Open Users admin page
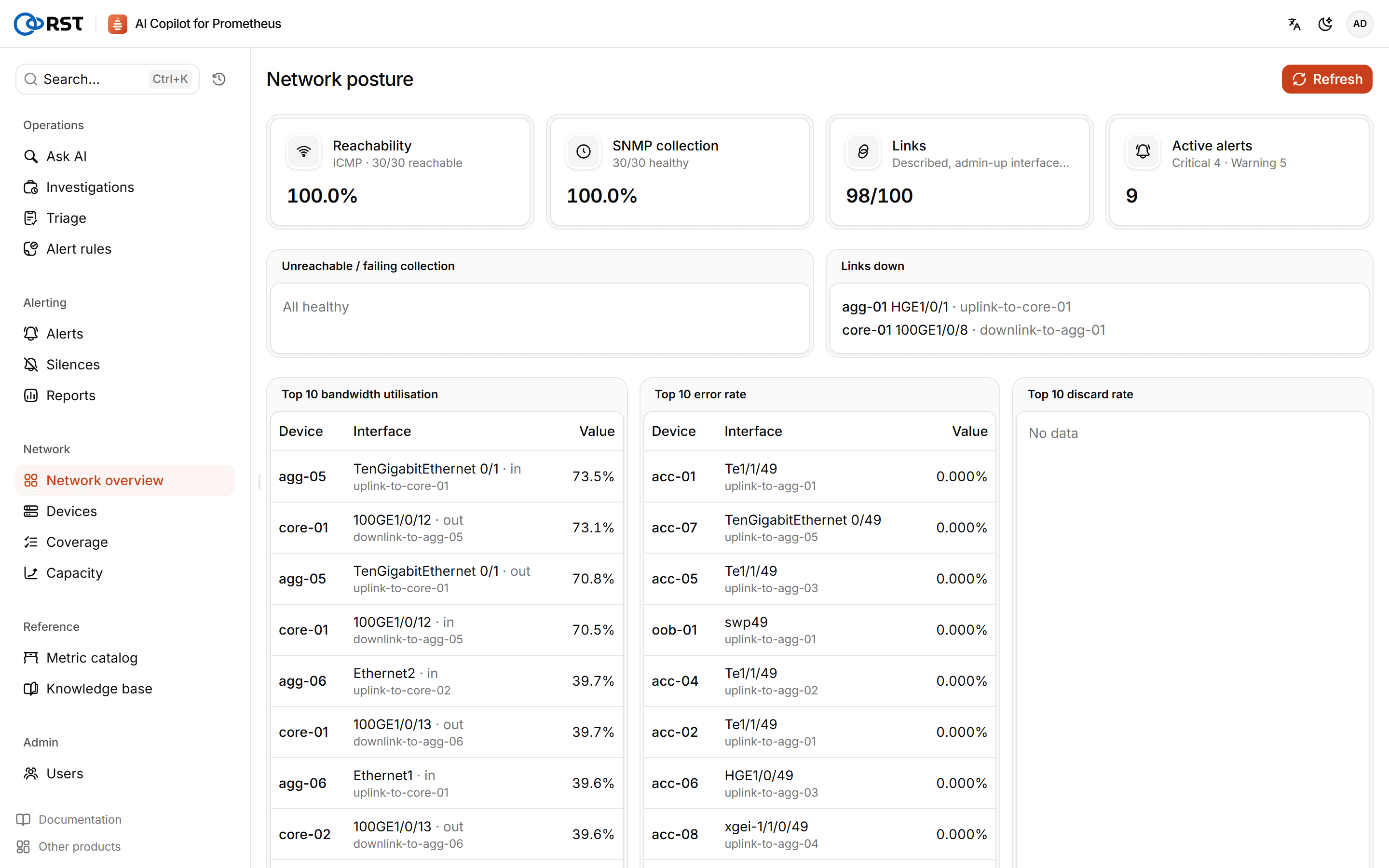The width and height of the screenshot is (1389, 868). pos(124,773)
